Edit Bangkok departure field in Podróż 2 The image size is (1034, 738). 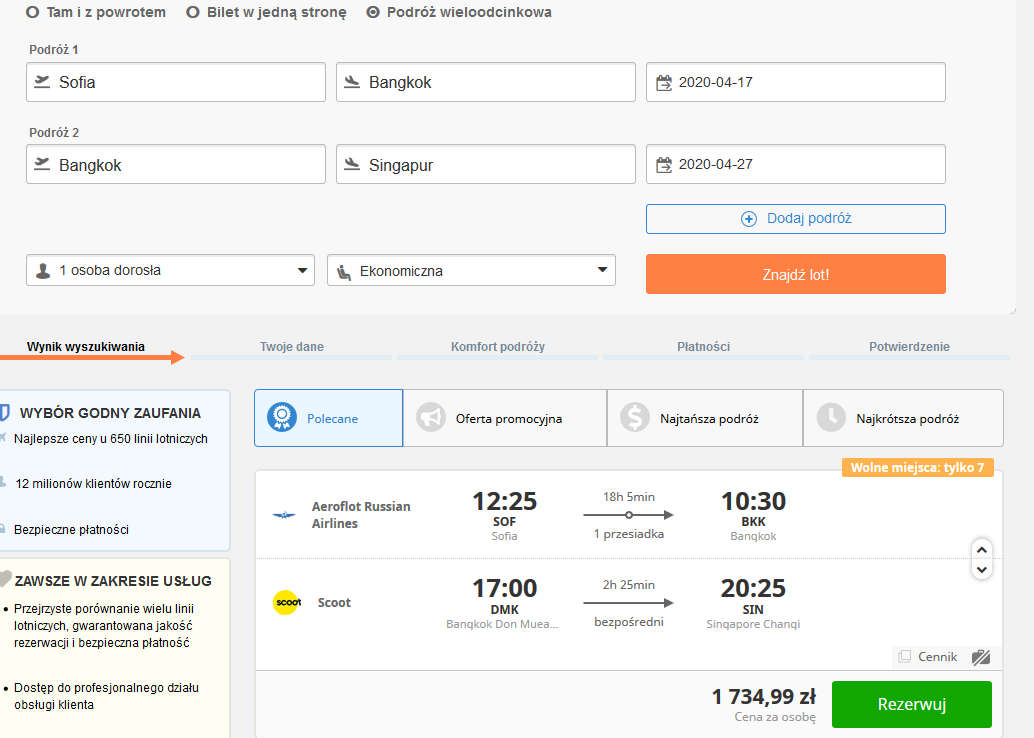point(176,164)
